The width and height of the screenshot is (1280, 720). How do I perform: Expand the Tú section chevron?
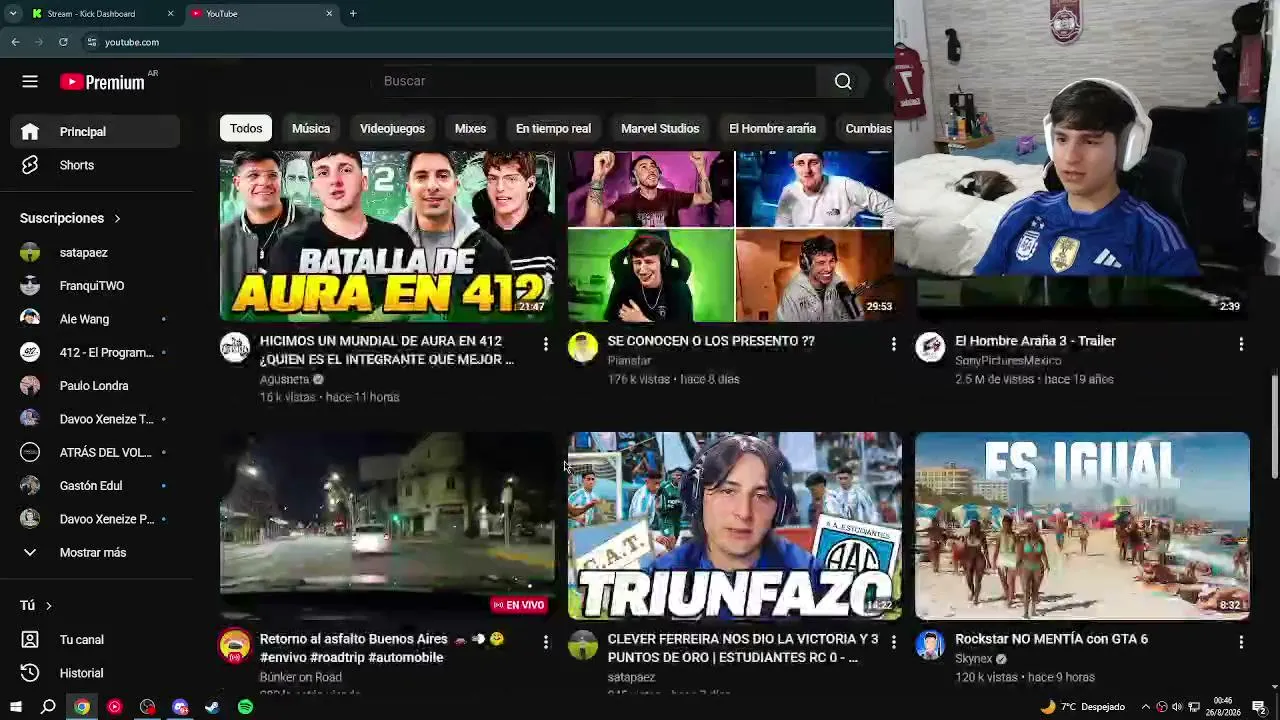48,605
